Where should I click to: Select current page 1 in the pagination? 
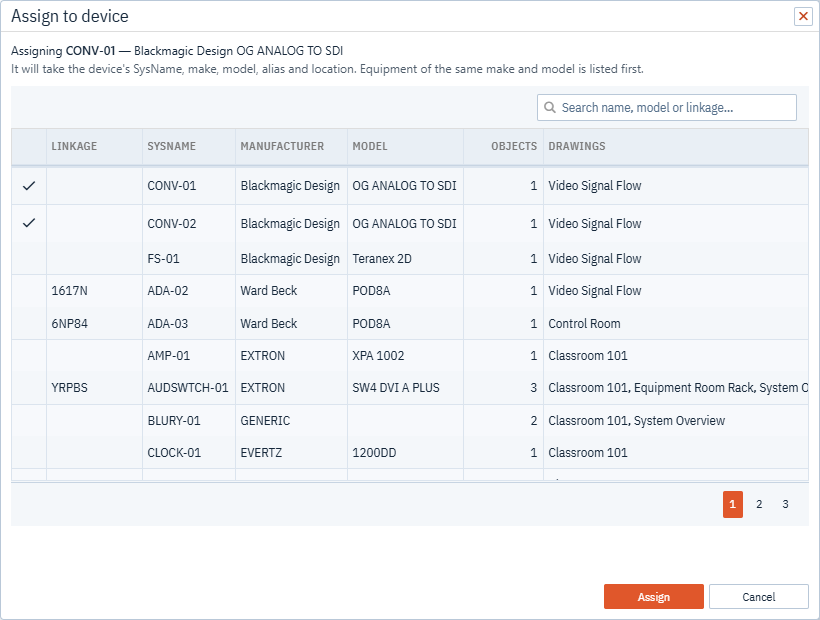pyautogui.click(x=733, y=504)
